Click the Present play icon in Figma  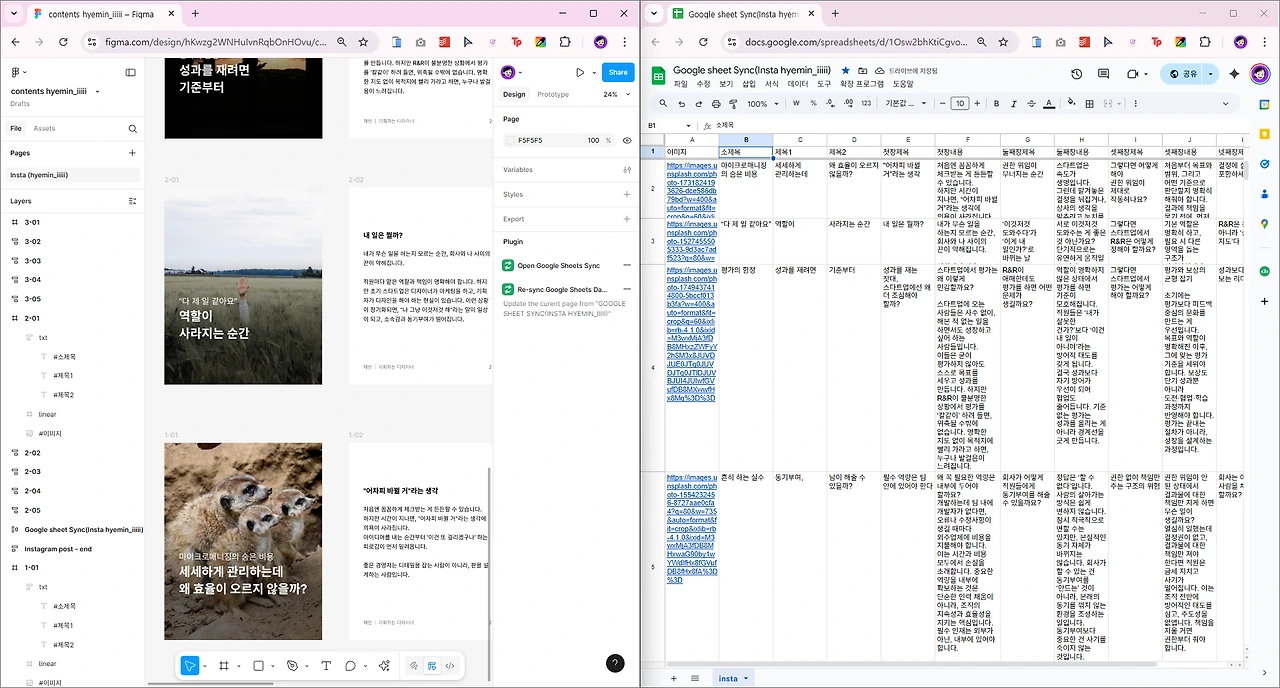coord(580,72)
